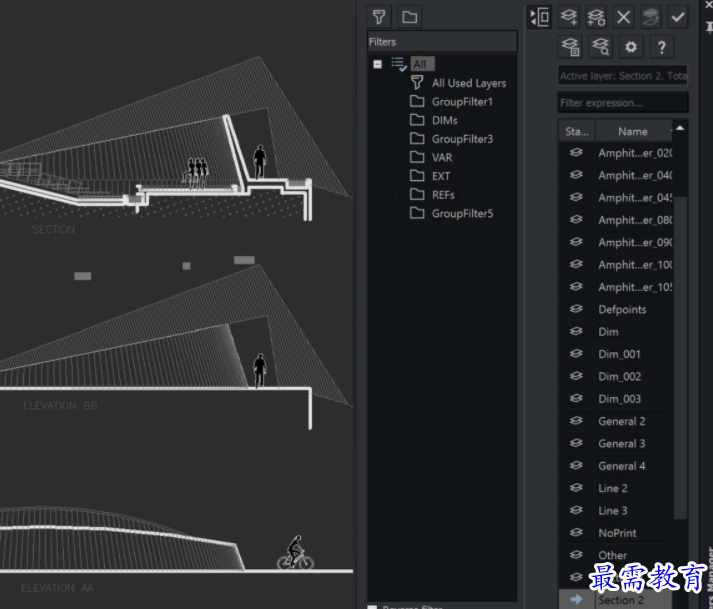The image size is (713, 609).
Task: Click the new group filter folder icon
Action: click(x=409, y=17)
